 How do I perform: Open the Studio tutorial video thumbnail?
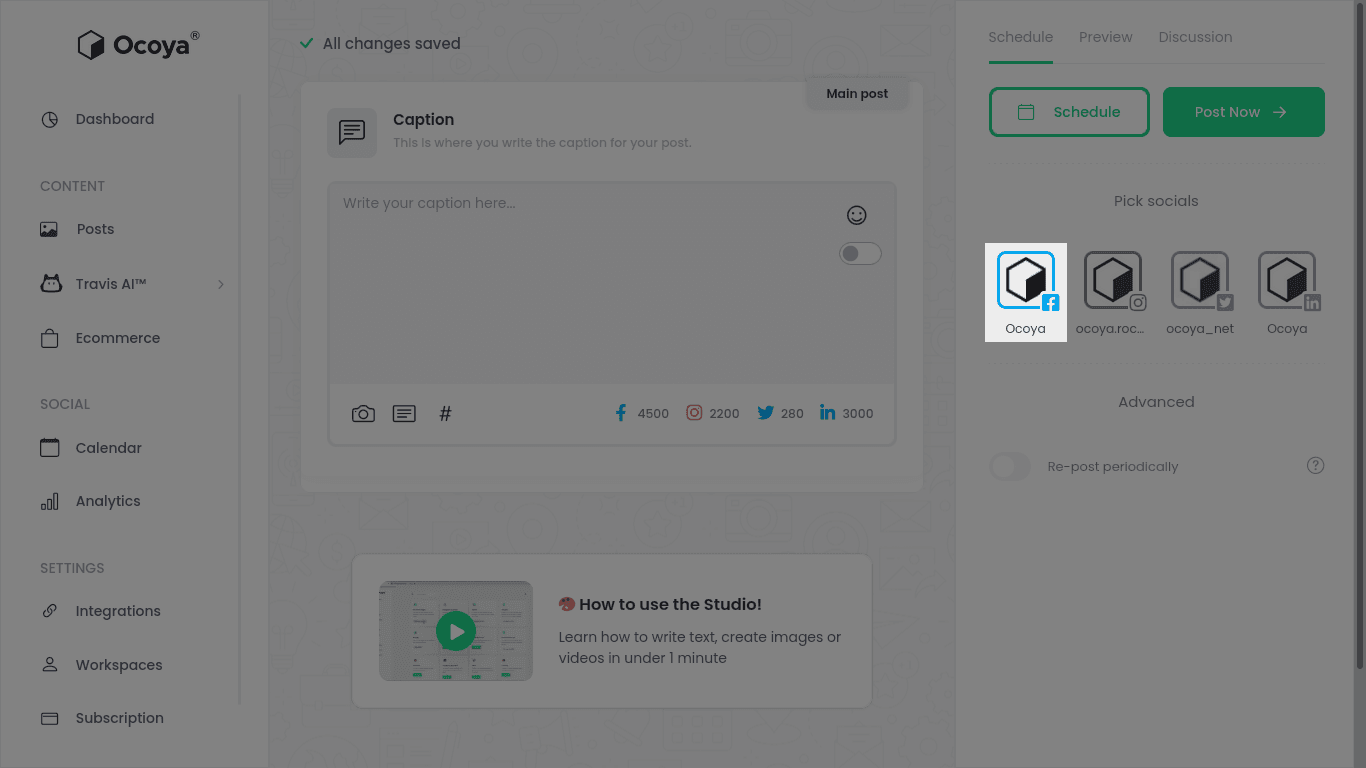pyautogui.click(x=456, y=631)
